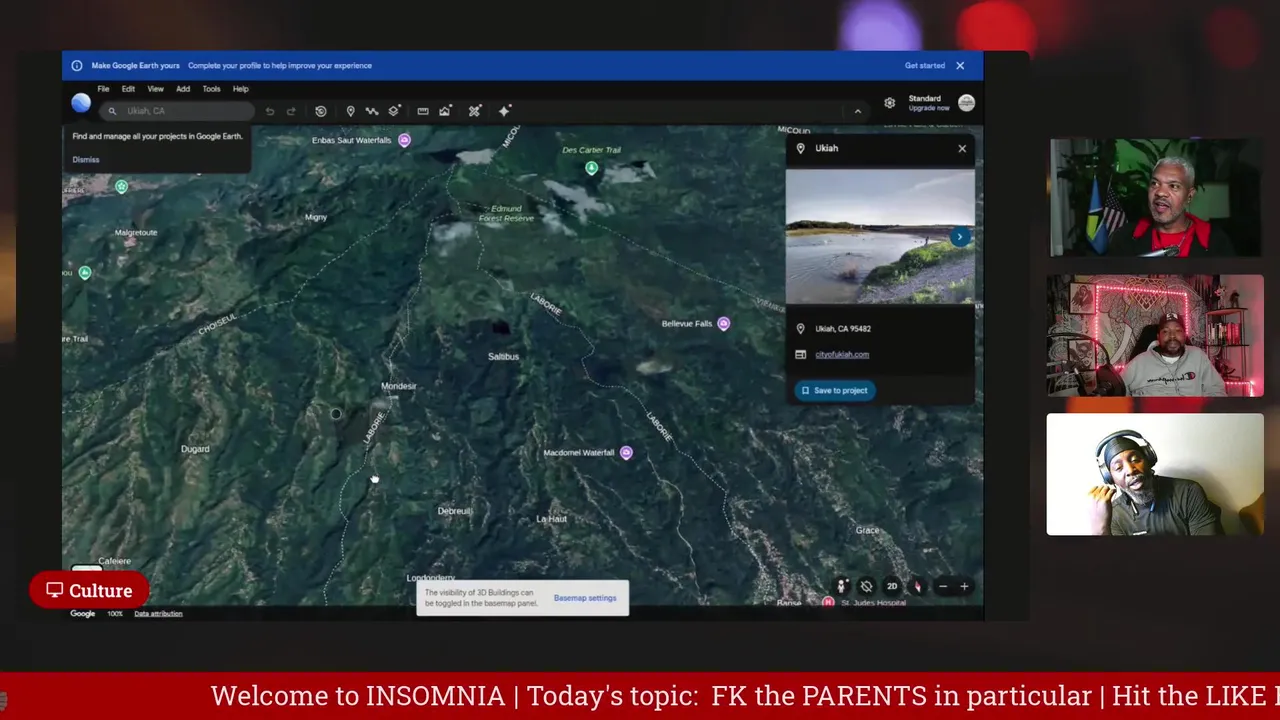
Task: Click the Bellevue Falls marker
Action: [x=723, y=324]
